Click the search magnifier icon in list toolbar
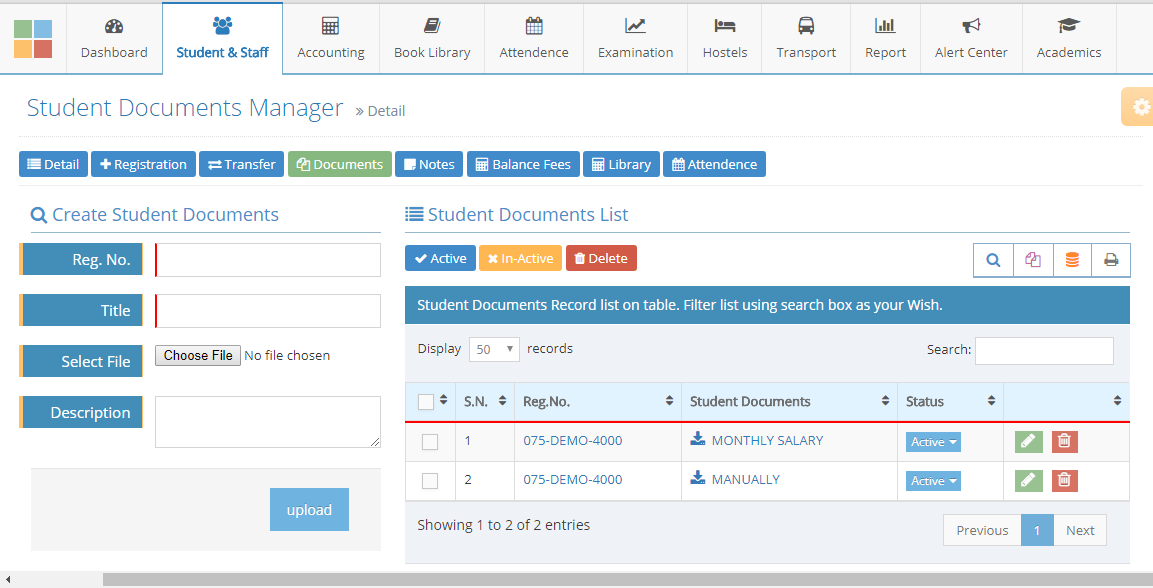This screenshot has height=588, width=1153. click(993, 260)
